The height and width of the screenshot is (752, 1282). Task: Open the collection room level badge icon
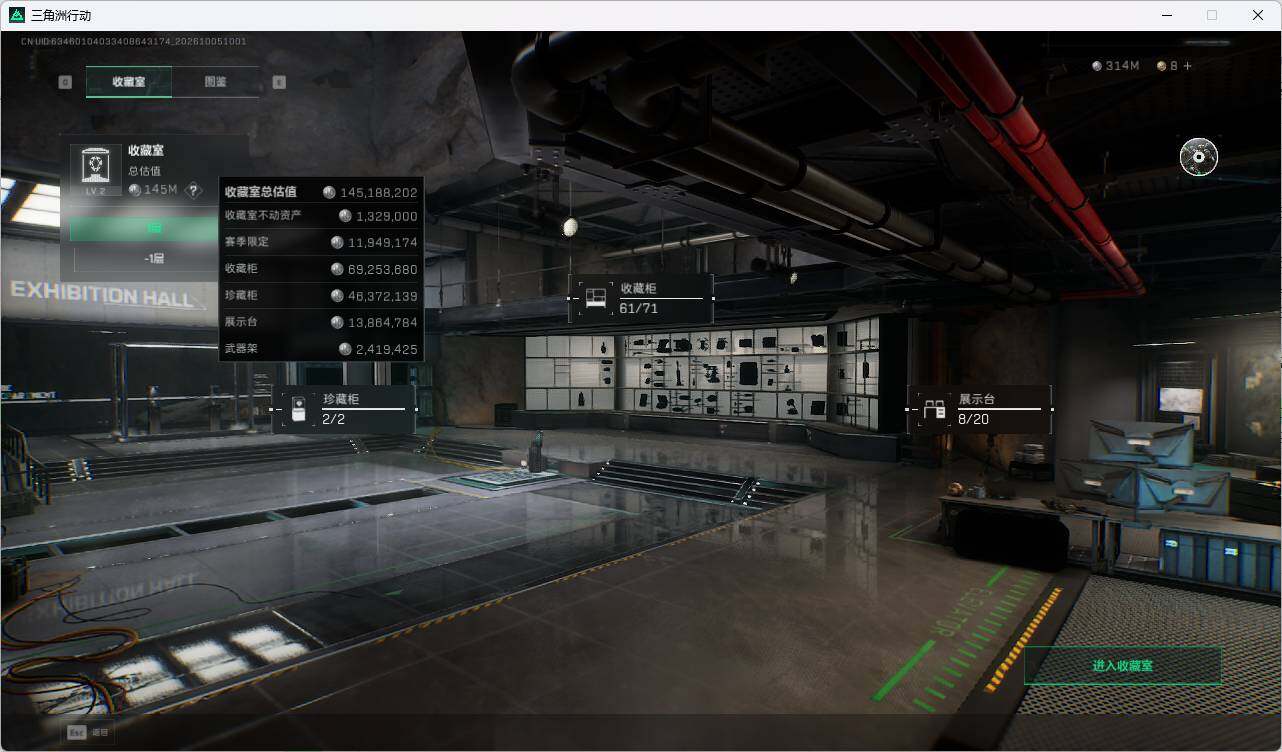tap(96, 170)
